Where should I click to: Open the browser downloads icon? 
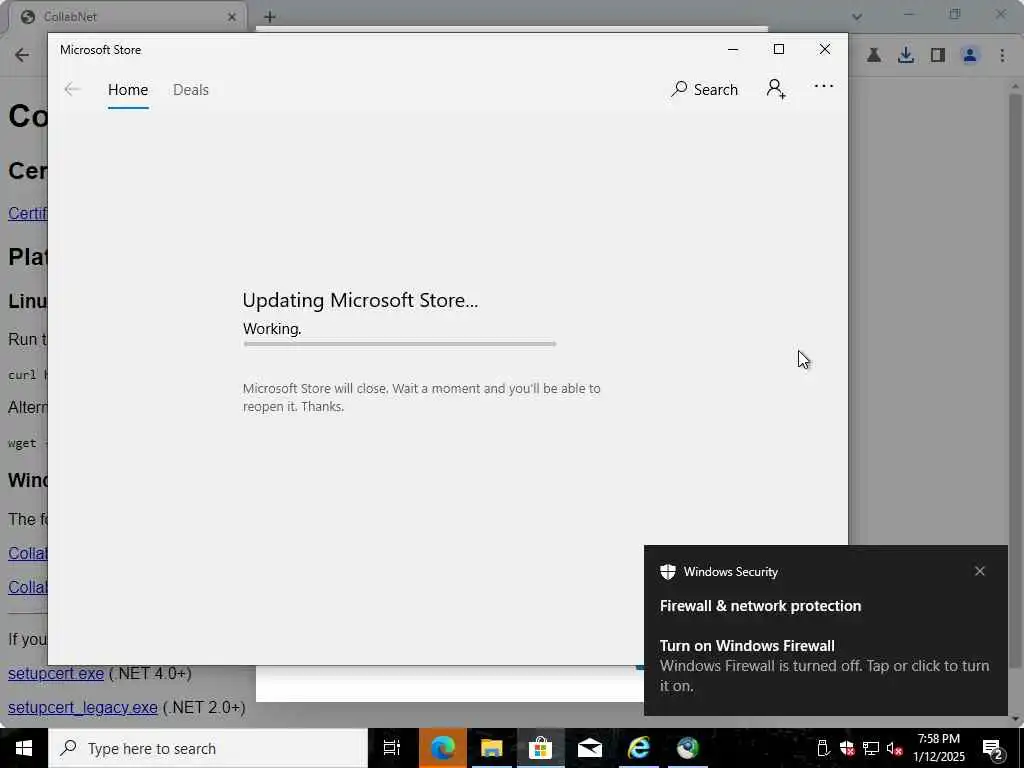[x=905, y=55]
